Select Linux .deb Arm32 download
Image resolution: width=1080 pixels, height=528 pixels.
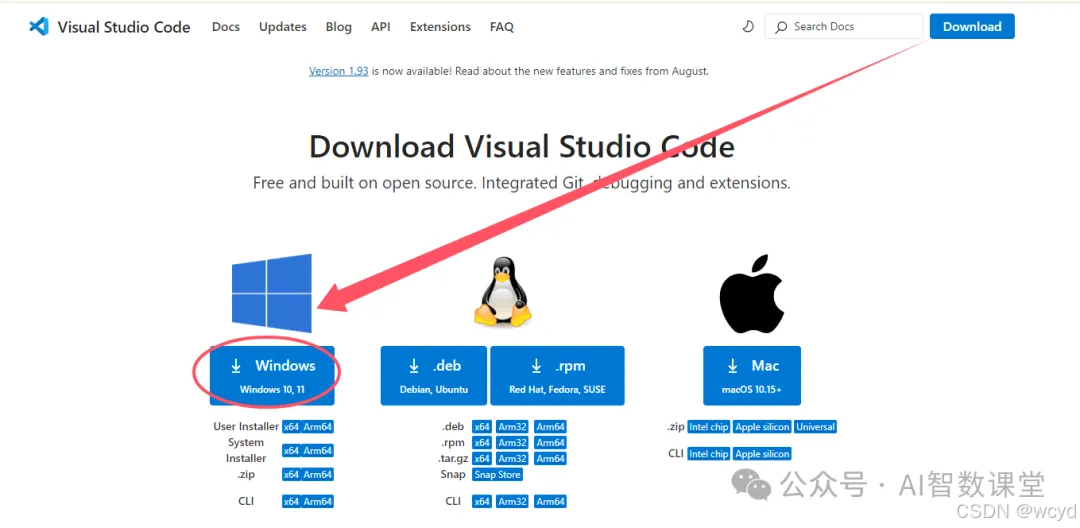[x=512, y=427]
